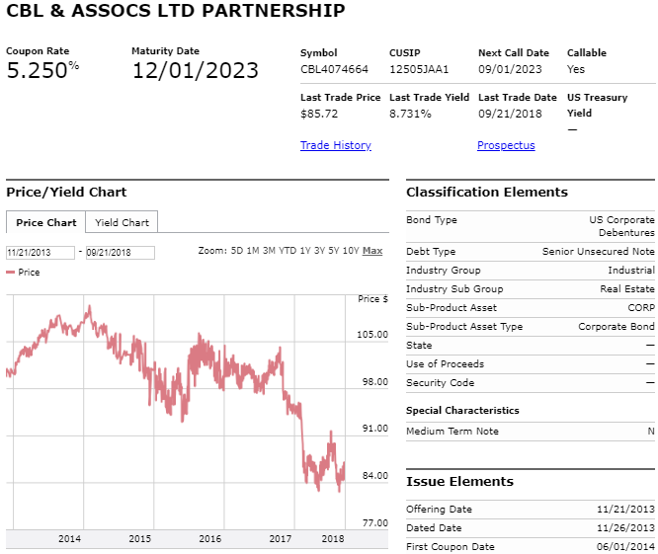
Task: Open the Trade History link
Action: 336,145
